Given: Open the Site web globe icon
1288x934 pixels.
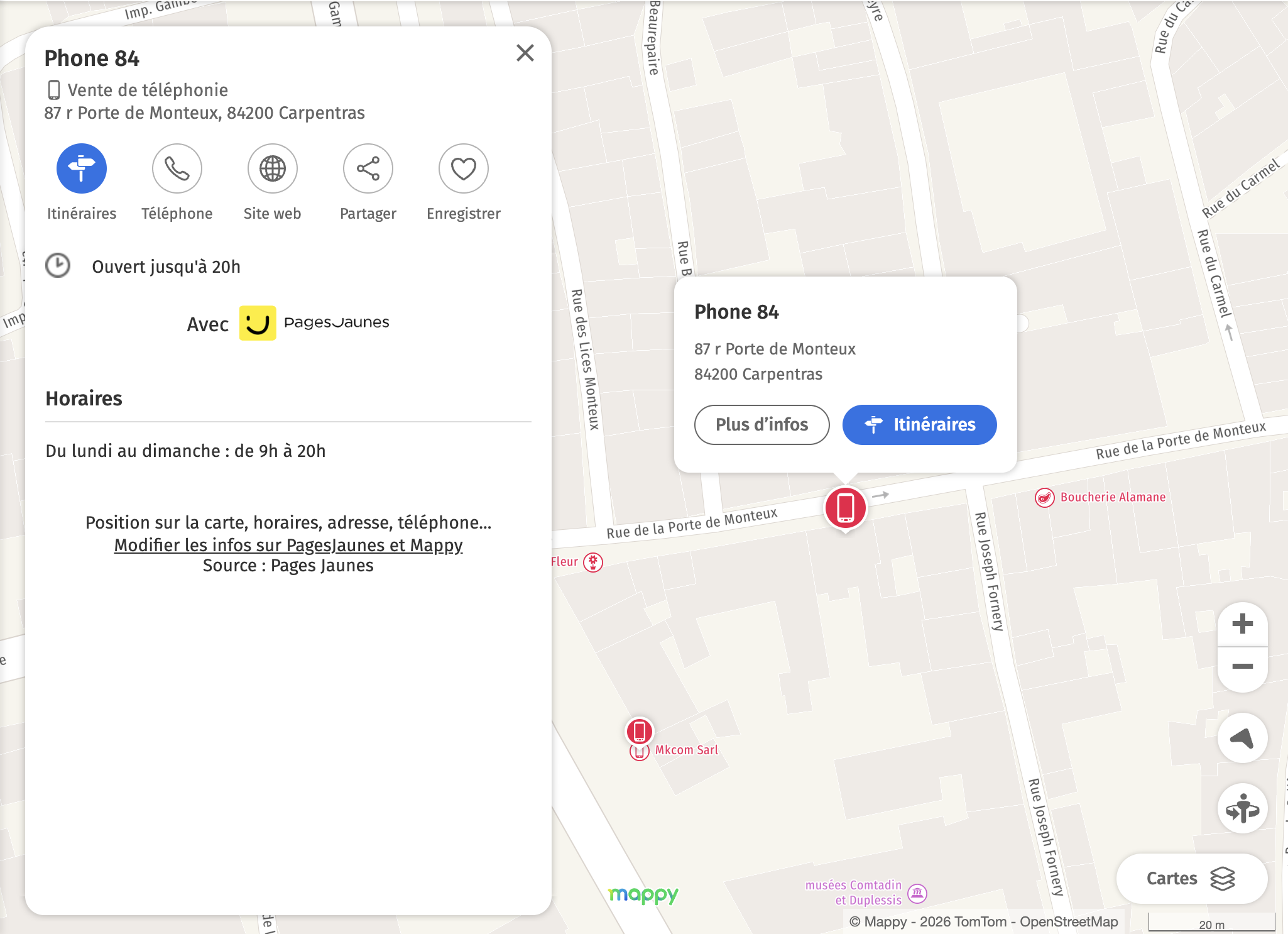Looking at the screenshot, I should coord(272,168).
